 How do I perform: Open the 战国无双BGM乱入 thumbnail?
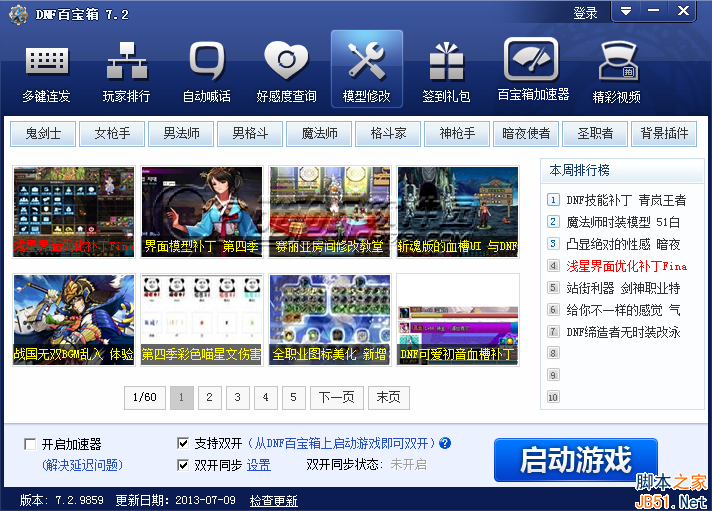tap(74, 320)
